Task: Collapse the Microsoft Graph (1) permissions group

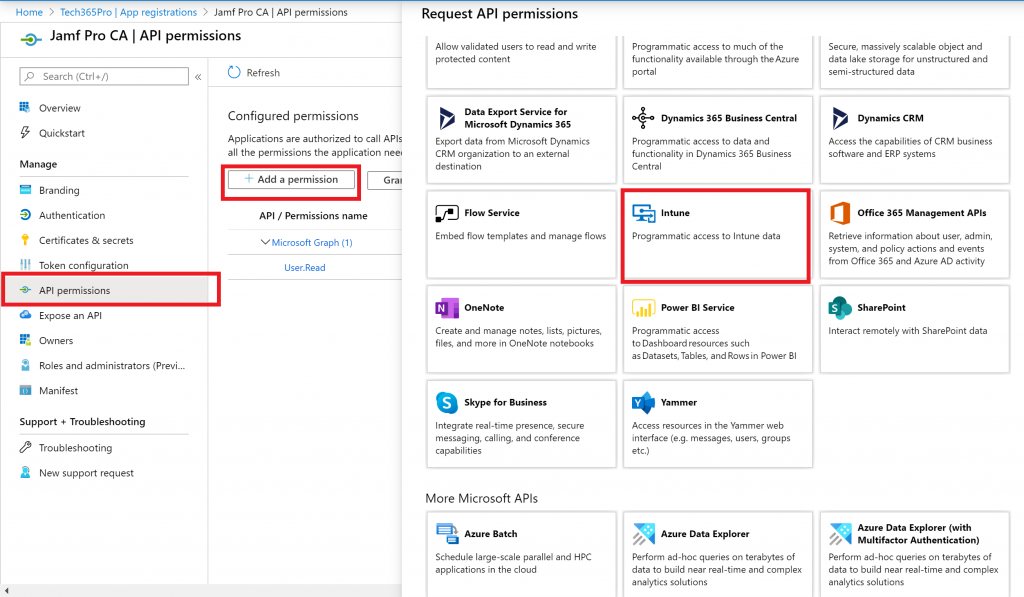Action: tap(265, 242)
